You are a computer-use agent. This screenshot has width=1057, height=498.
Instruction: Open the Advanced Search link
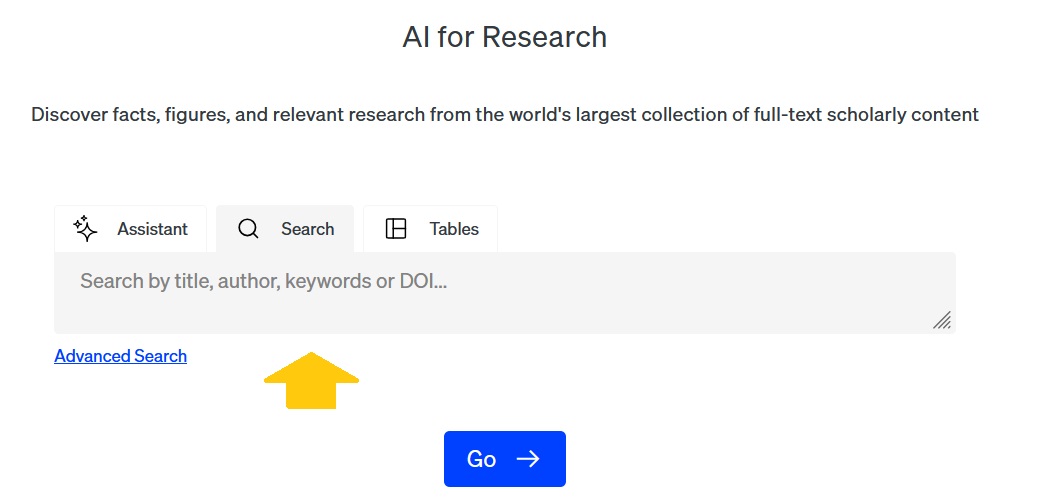[x=120, y=356]
